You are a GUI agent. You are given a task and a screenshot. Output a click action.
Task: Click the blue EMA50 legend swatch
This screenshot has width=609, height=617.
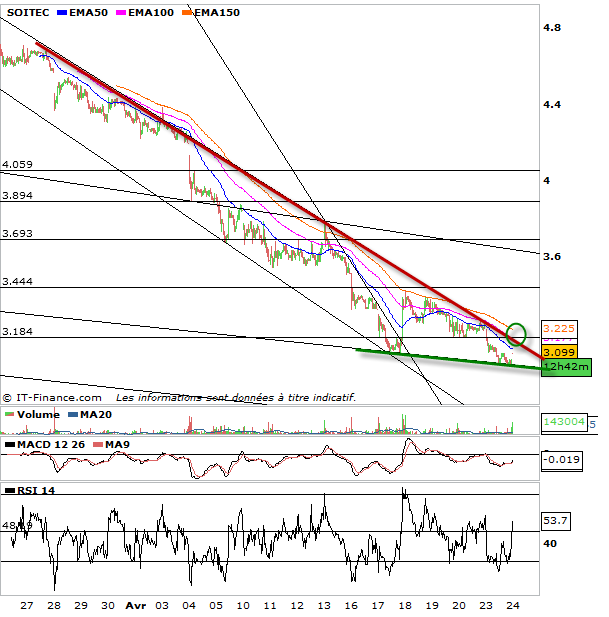(60, 12)
